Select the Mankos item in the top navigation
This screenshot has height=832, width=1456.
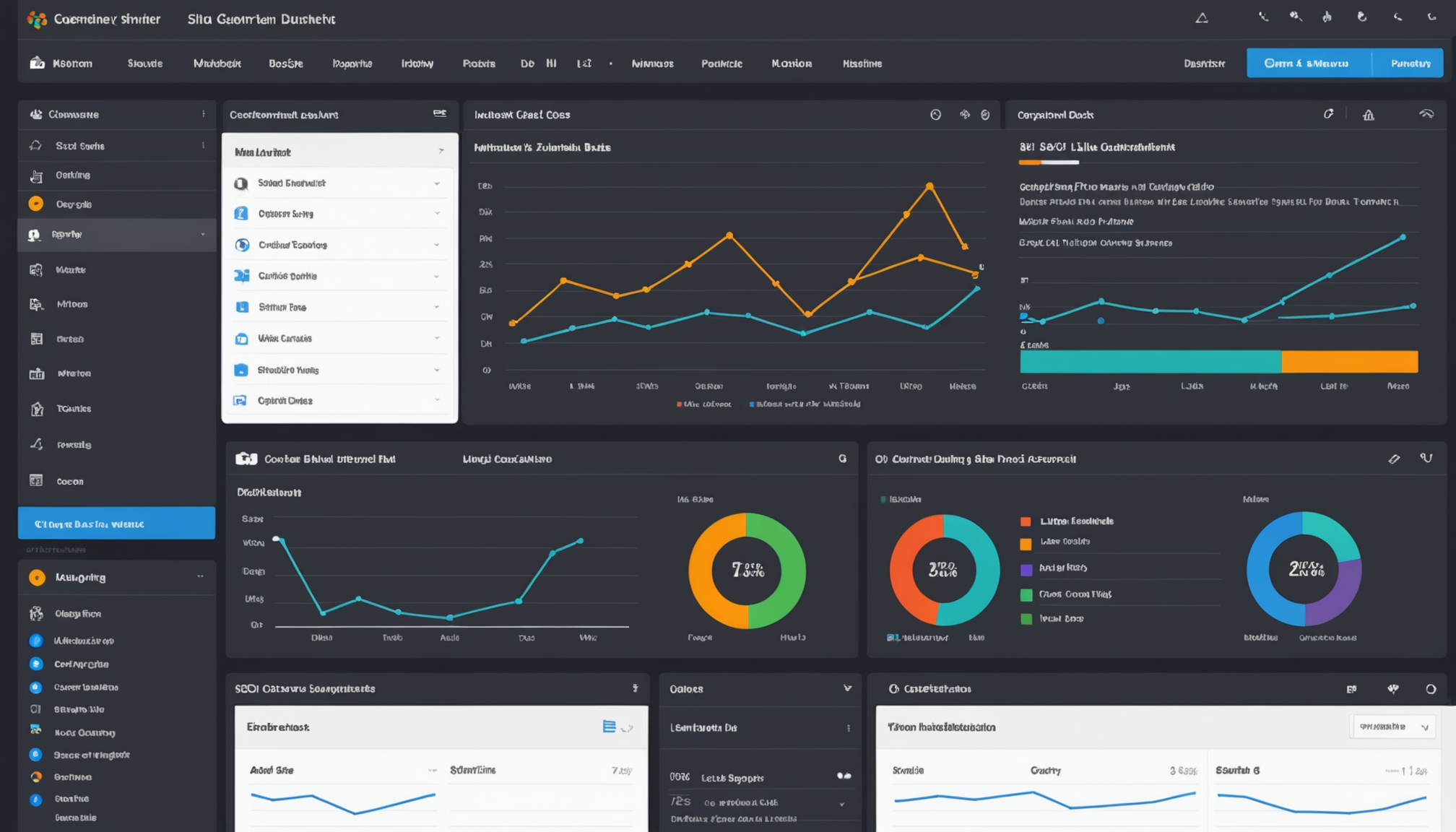652,64
